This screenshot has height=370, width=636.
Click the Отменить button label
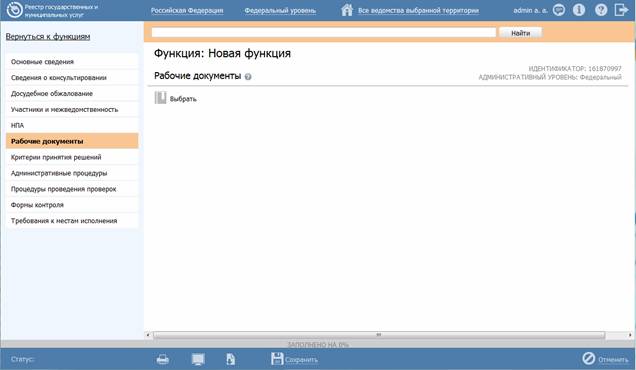613,360
